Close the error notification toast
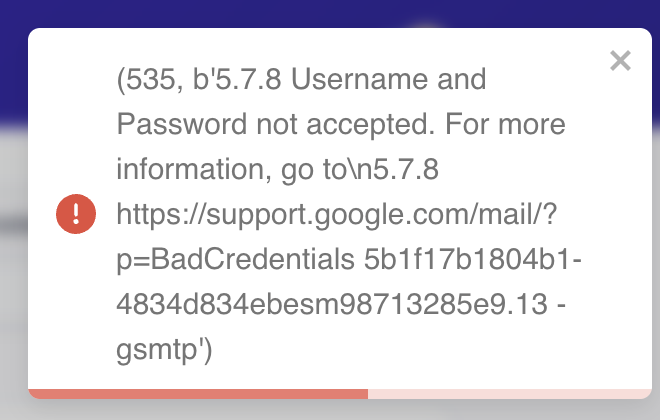 pos(620,61)
